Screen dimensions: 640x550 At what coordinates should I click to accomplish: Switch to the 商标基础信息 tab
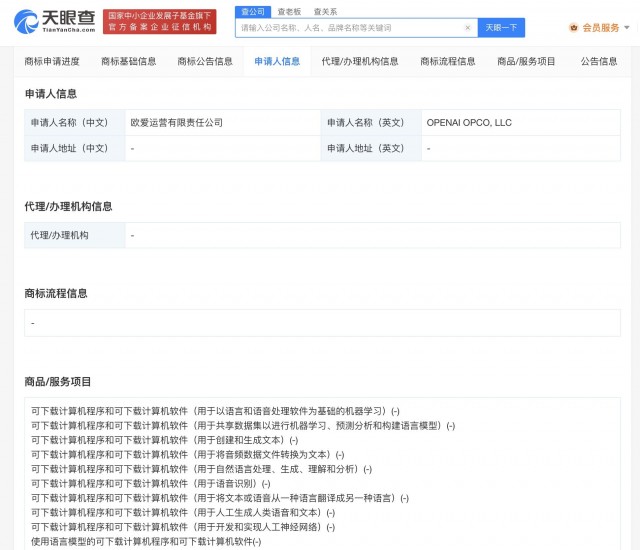(129, 62)
